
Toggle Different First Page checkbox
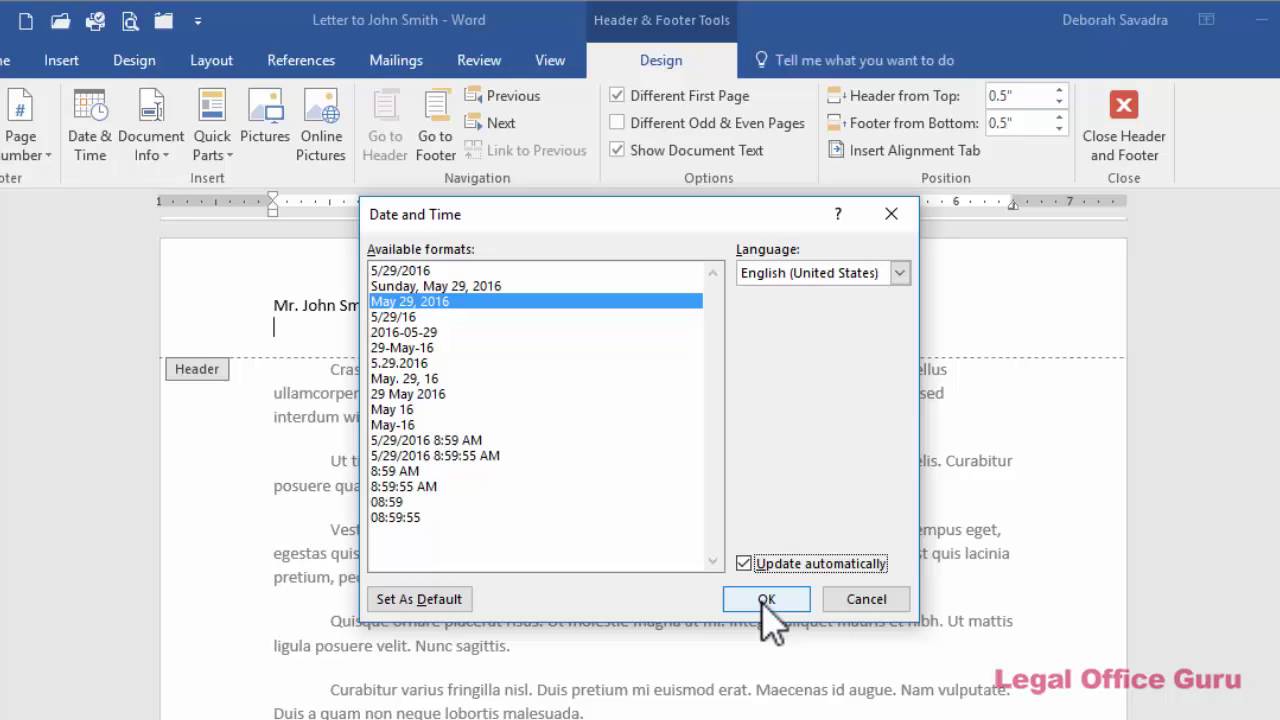pyautogui.click(x=617, y=96)
